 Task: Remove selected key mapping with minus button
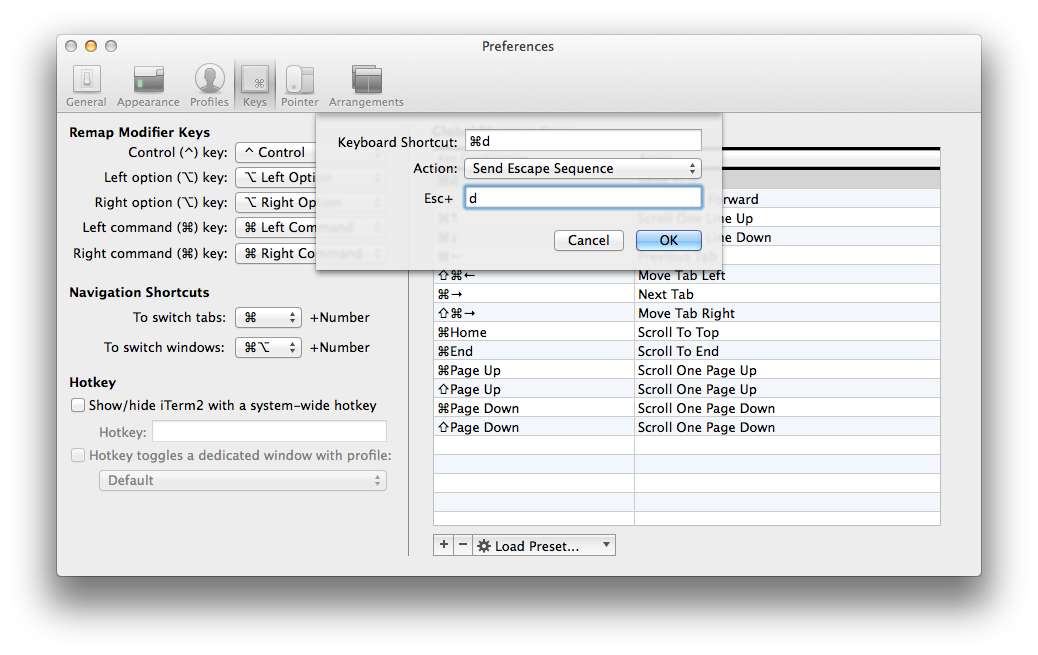[x=463, y=545]
